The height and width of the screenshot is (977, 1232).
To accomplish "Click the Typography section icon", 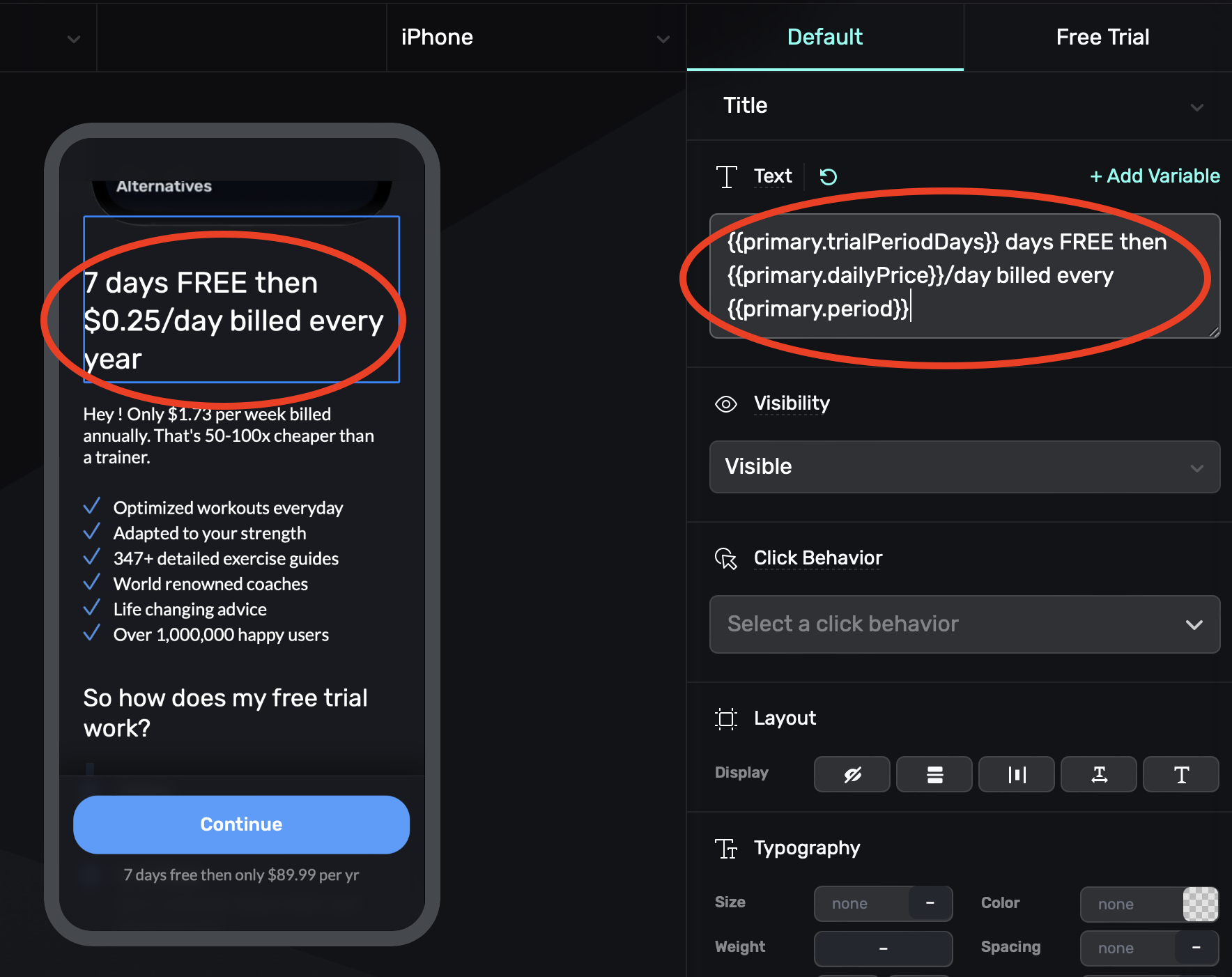I will 725,848.
